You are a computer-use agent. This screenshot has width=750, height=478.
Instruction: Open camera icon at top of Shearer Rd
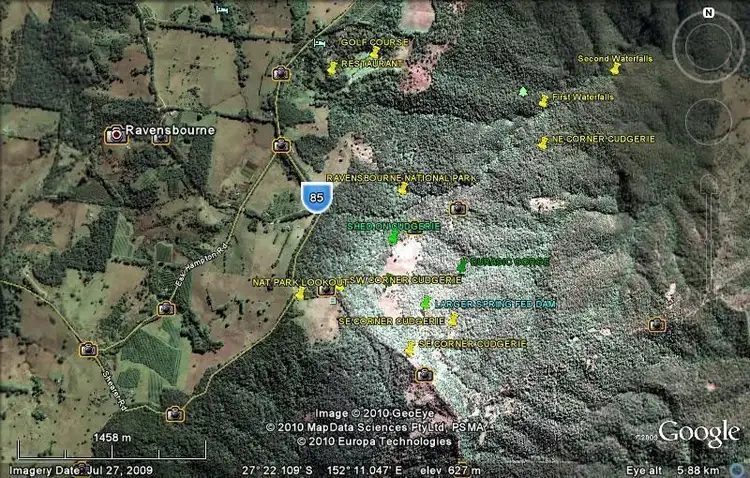(x=88, y=349)
